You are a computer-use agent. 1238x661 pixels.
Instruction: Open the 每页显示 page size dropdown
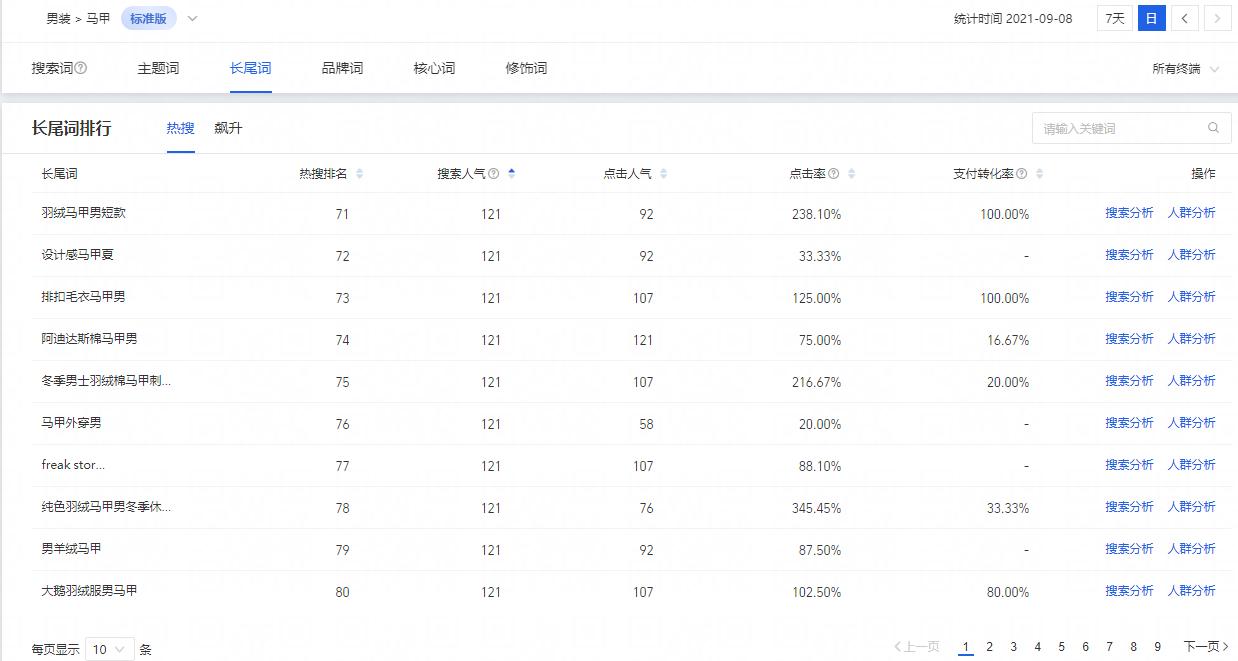point(108,649)
